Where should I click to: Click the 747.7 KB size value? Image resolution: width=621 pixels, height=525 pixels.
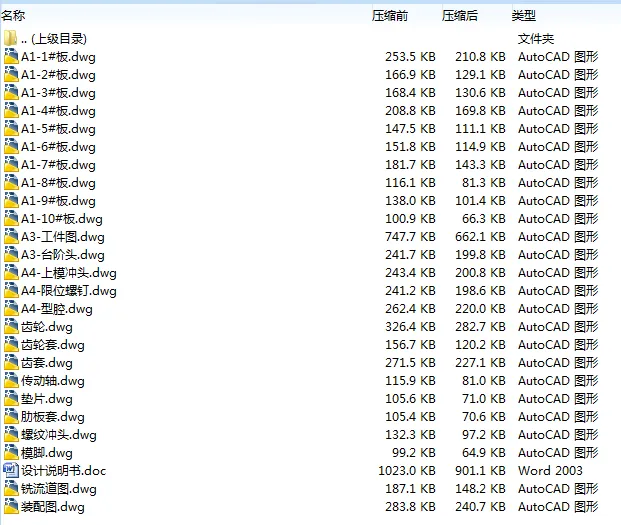point(410,237)
